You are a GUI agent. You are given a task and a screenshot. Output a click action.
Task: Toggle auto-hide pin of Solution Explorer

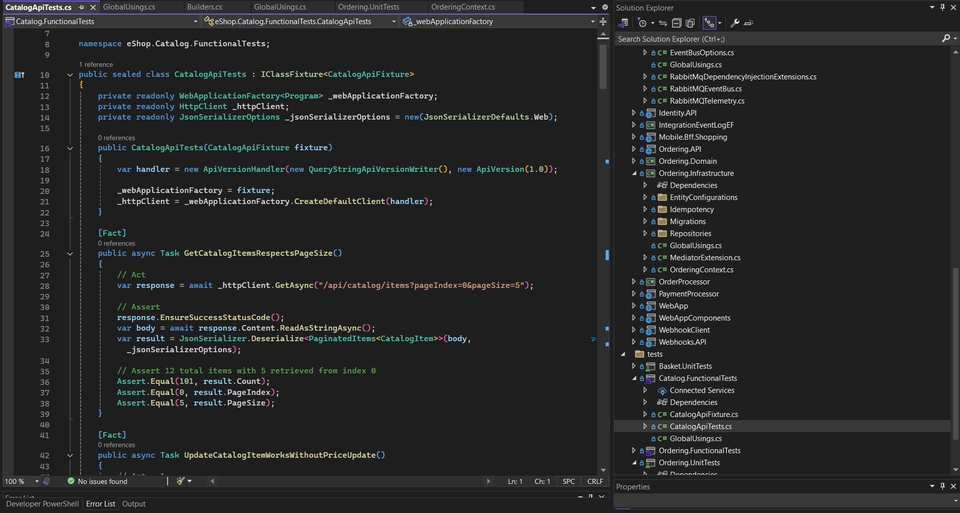point(941,7)
